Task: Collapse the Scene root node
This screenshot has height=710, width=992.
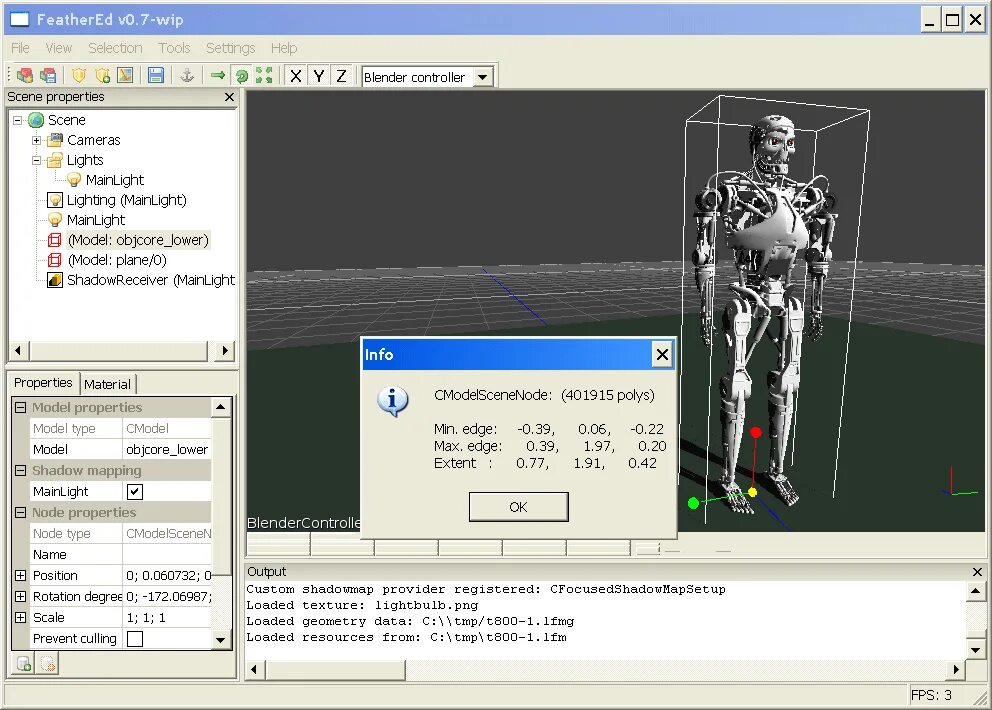Action: tap(17, 120)
